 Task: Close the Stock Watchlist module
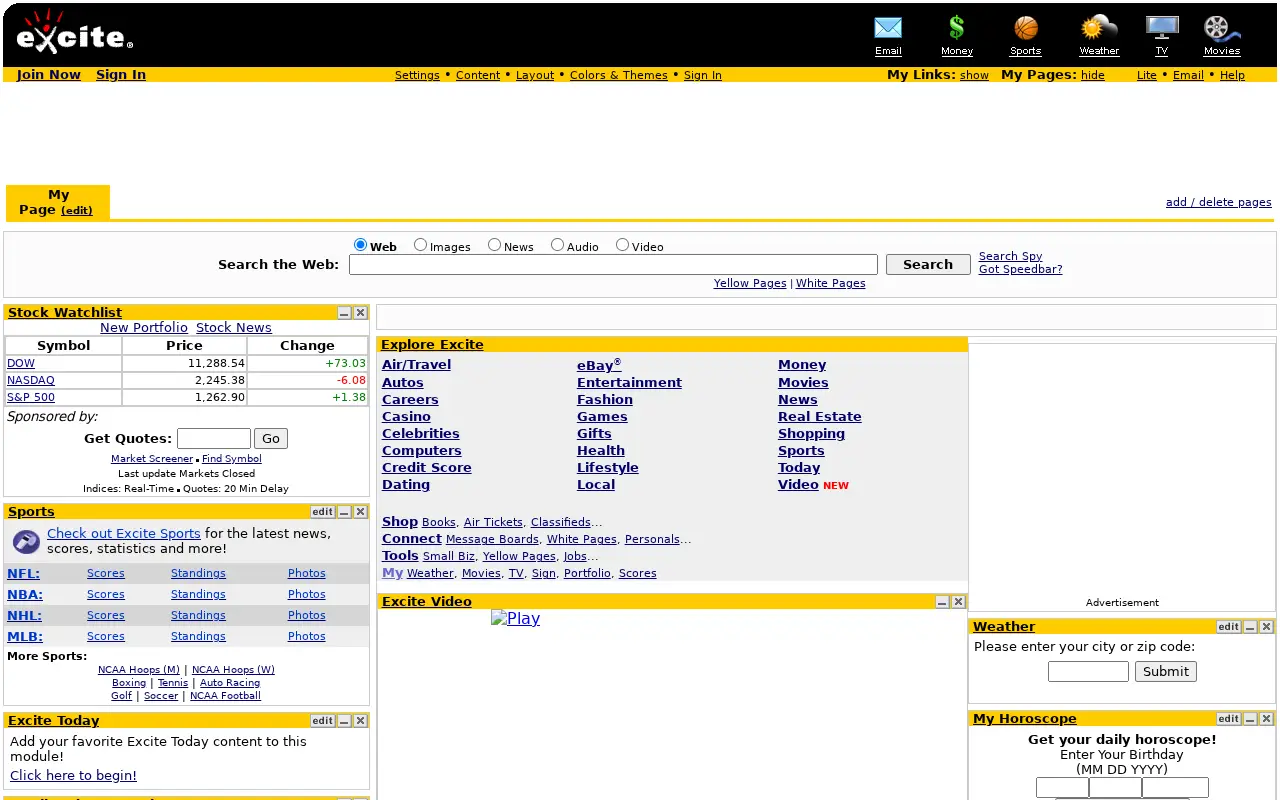coord(361,313)
